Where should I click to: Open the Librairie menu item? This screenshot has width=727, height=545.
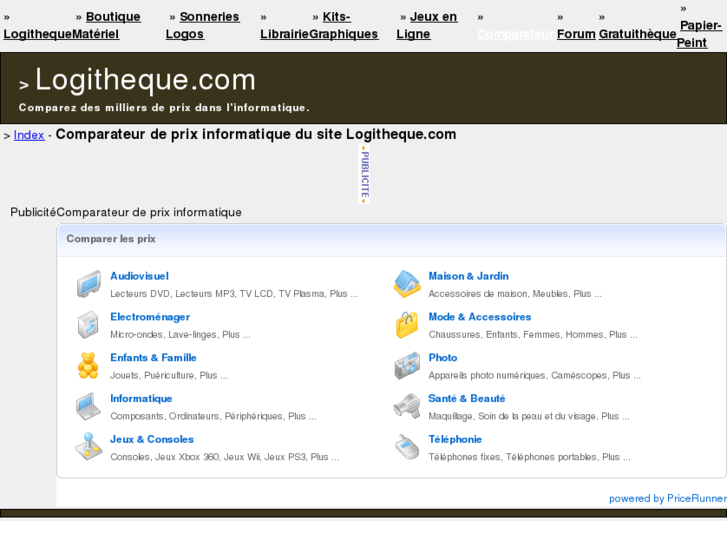[x=284, y=34]
